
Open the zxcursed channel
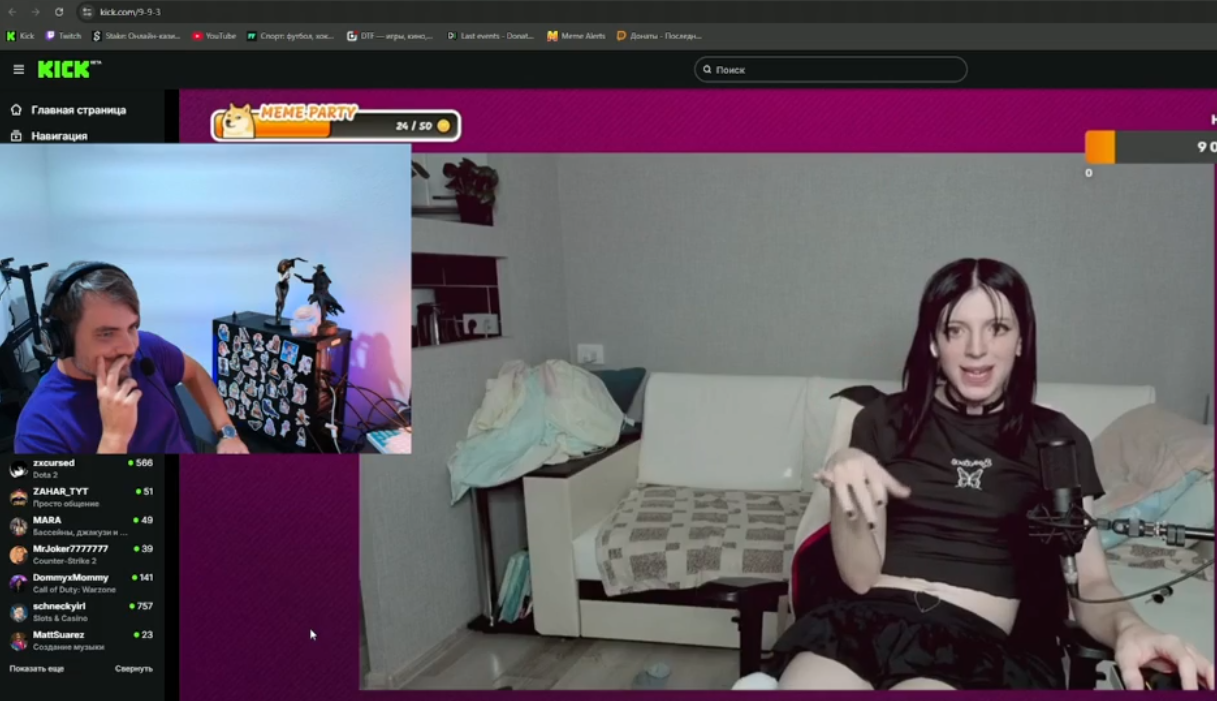(82, 468)
